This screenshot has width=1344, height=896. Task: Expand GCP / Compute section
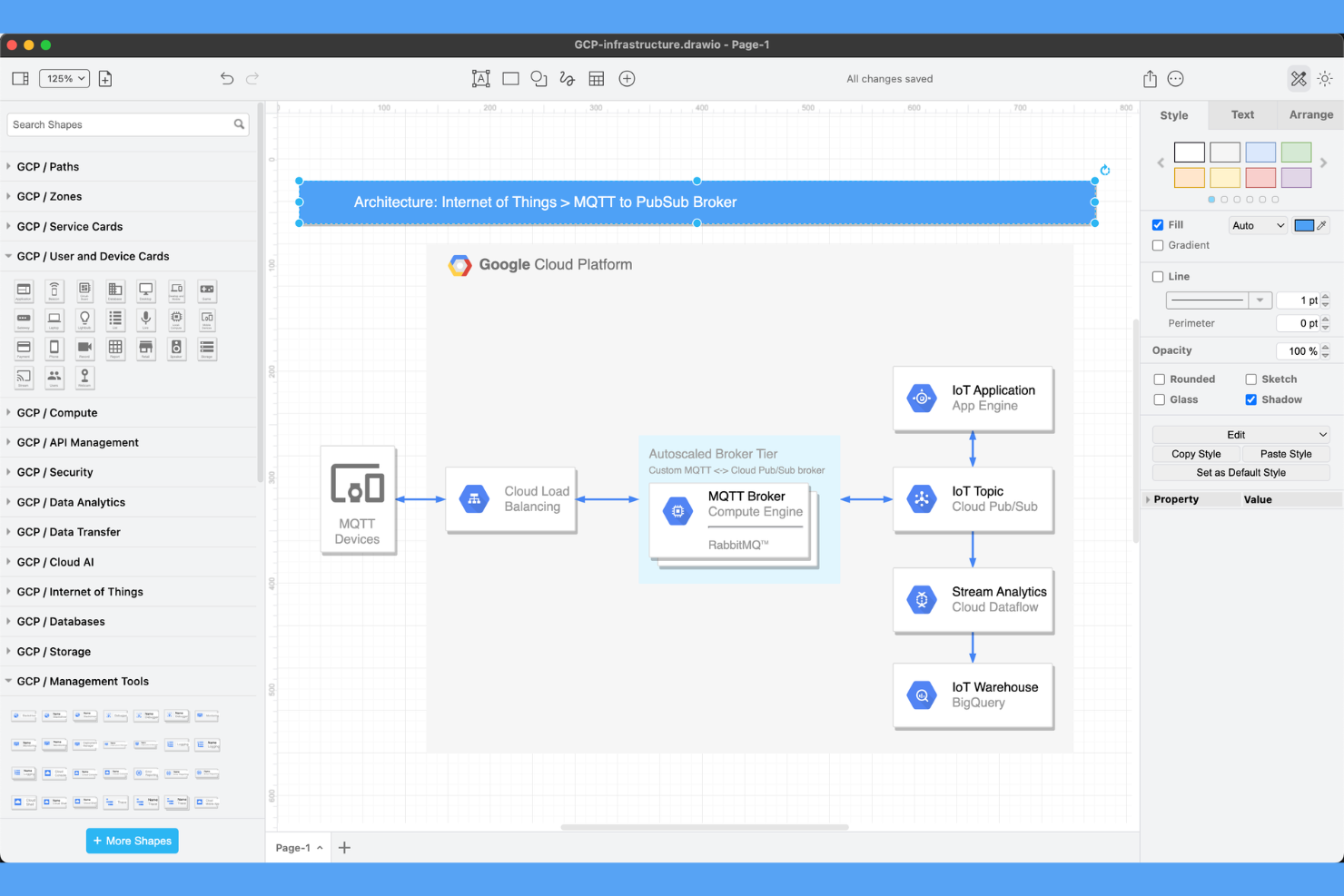click(x=128, y=413)
